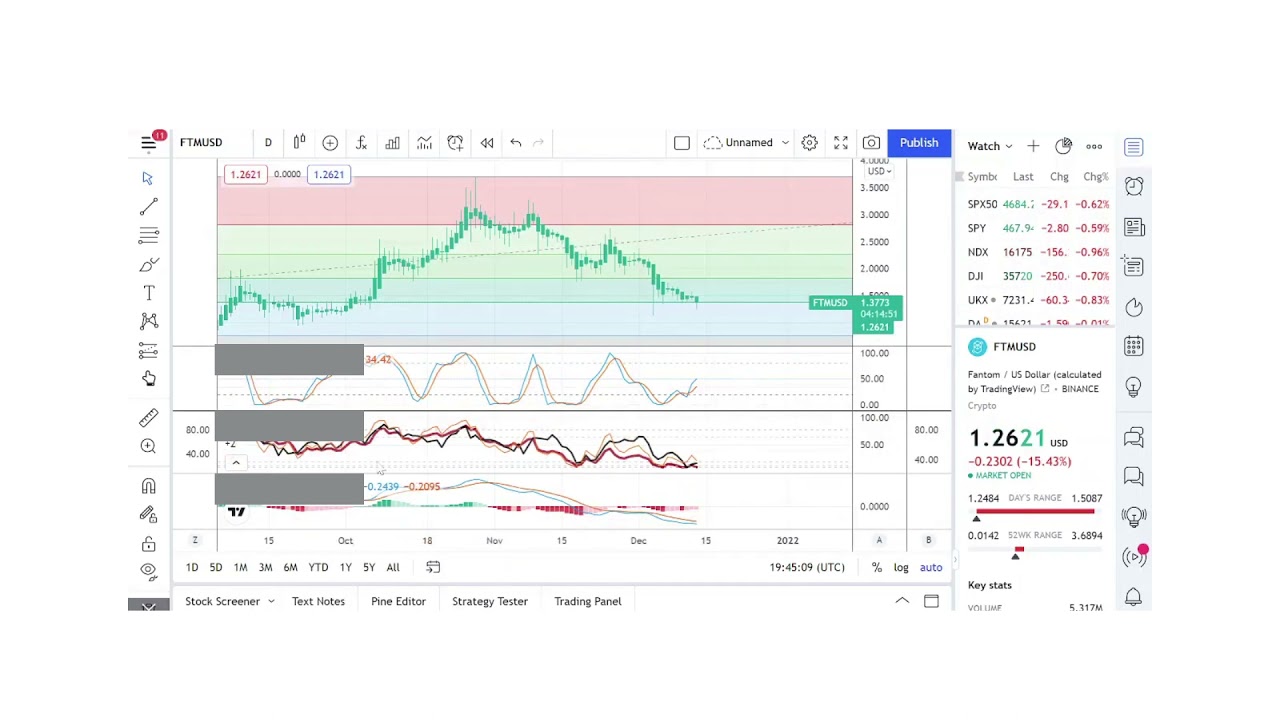1280x720 pixels.
Task: Expand the Stock Screener dropdown arrow
Action: [271, 601]
